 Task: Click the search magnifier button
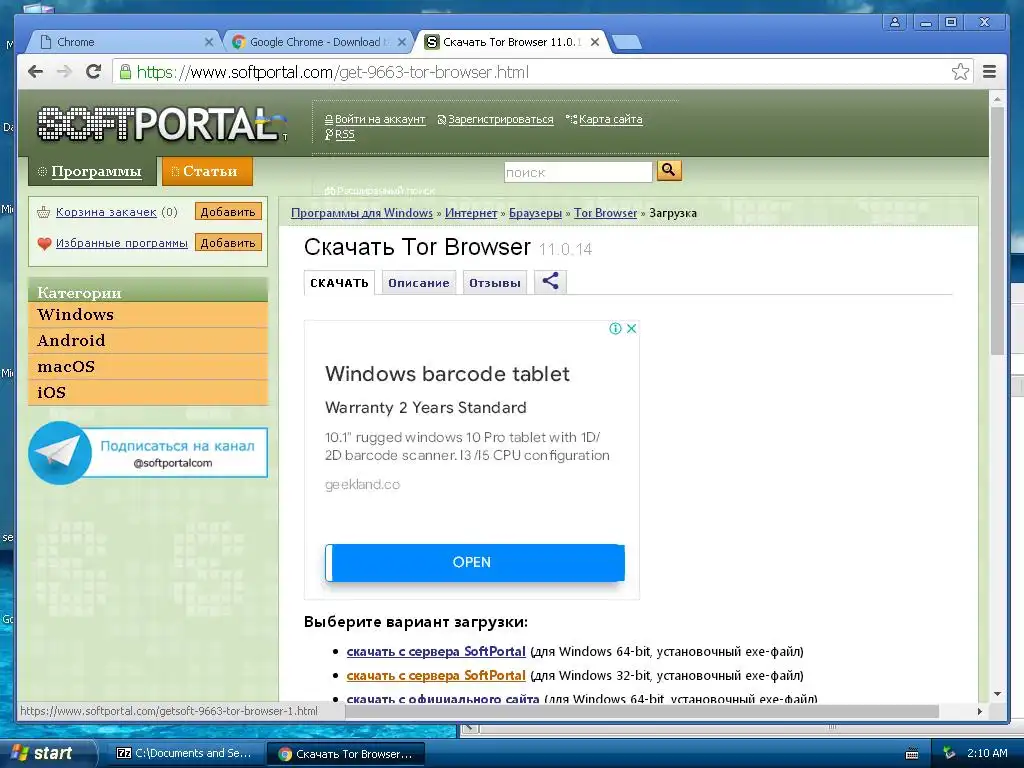point(669,170)
